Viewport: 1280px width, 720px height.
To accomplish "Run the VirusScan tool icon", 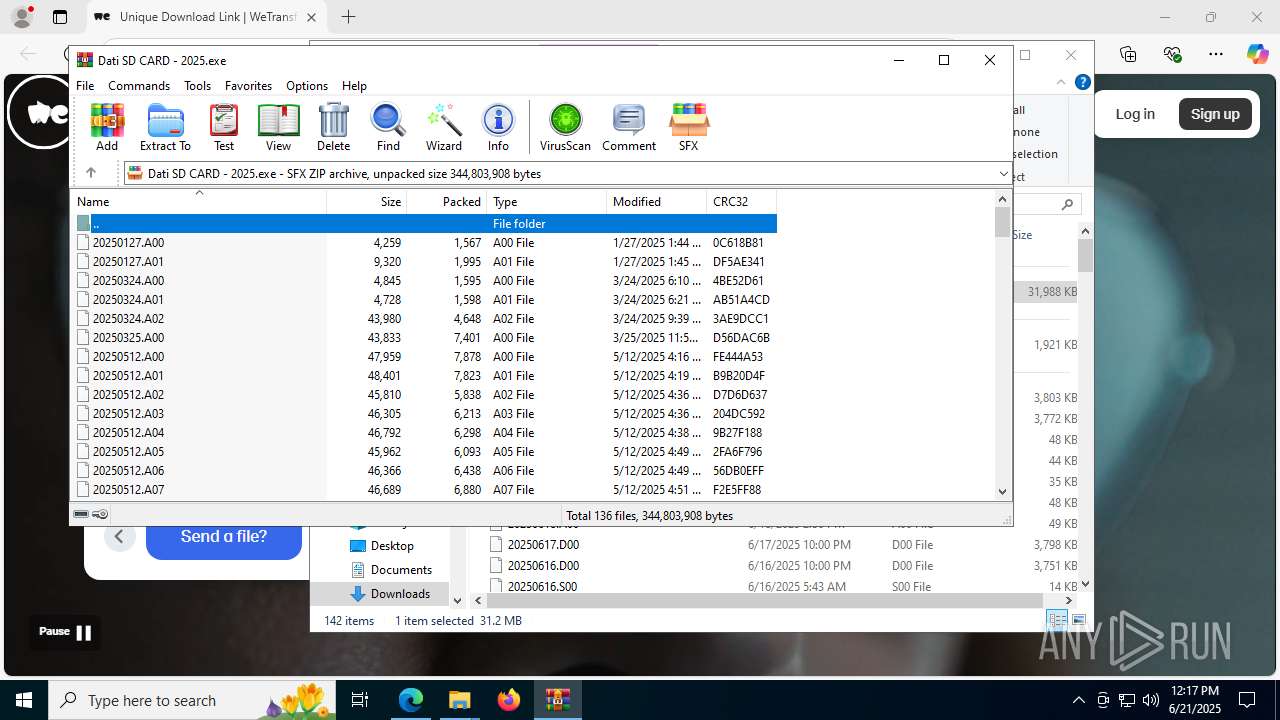I will [x=566, y=127].
